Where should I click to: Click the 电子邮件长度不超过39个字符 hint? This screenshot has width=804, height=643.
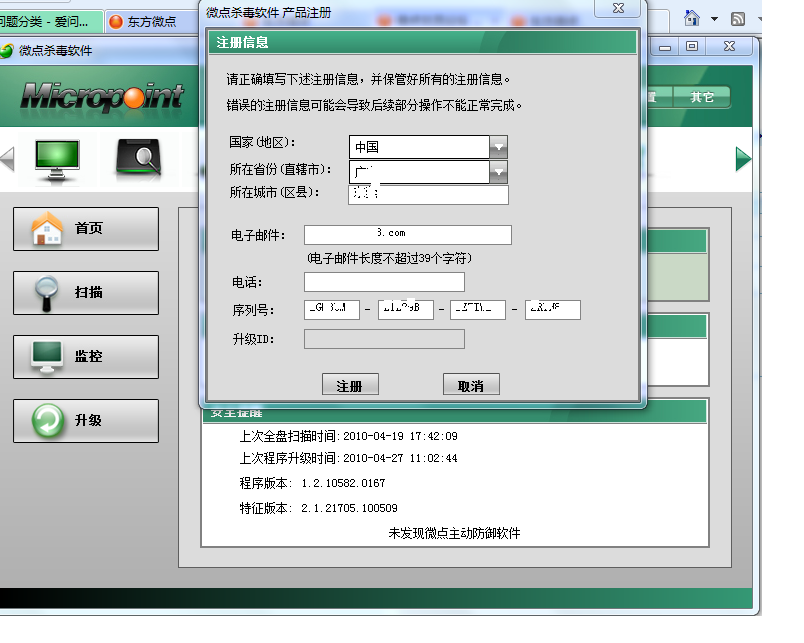coord(389,258)
